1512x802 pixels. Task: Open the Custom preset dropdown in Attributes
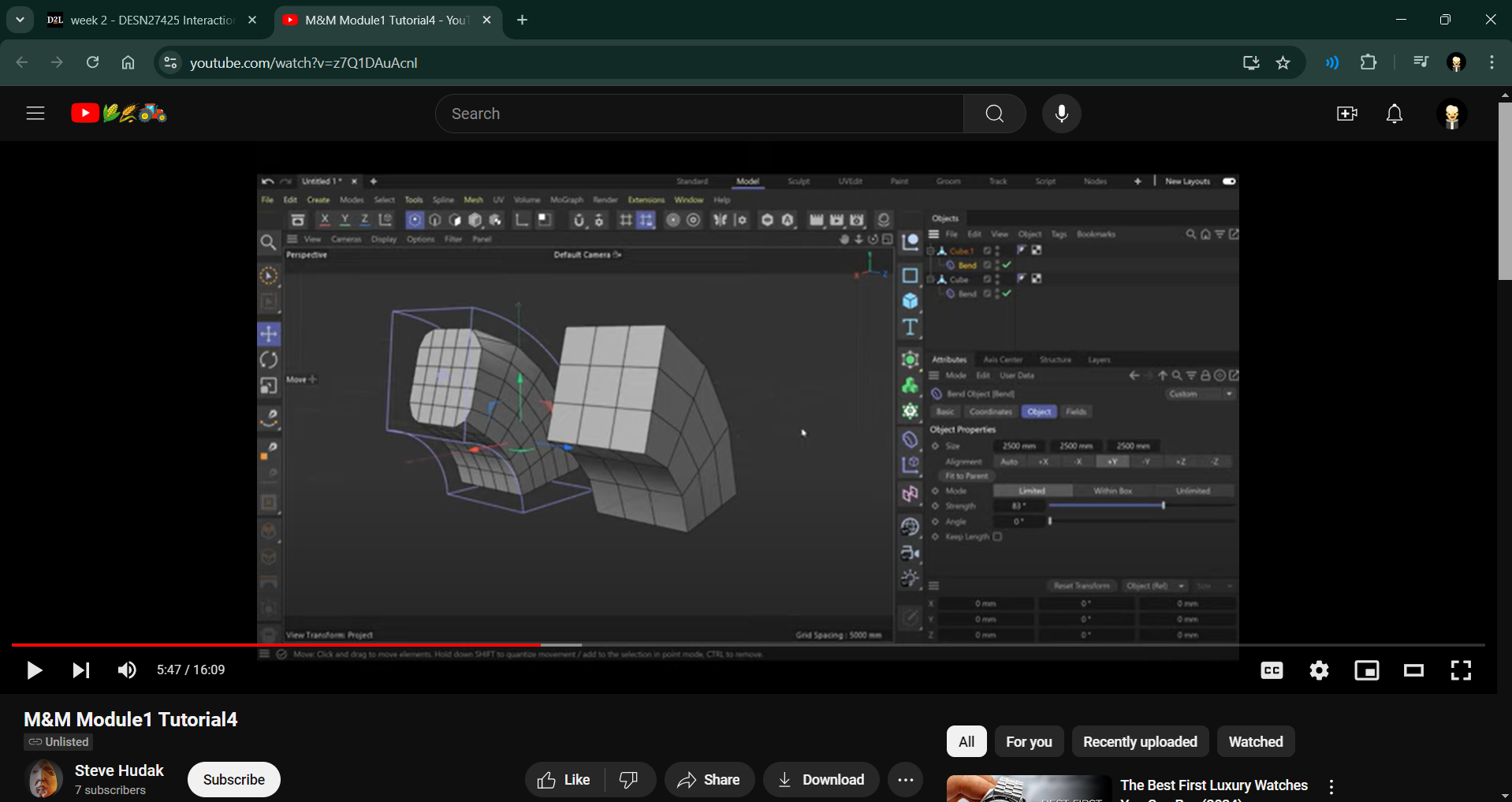click(x=1228, y=394)
